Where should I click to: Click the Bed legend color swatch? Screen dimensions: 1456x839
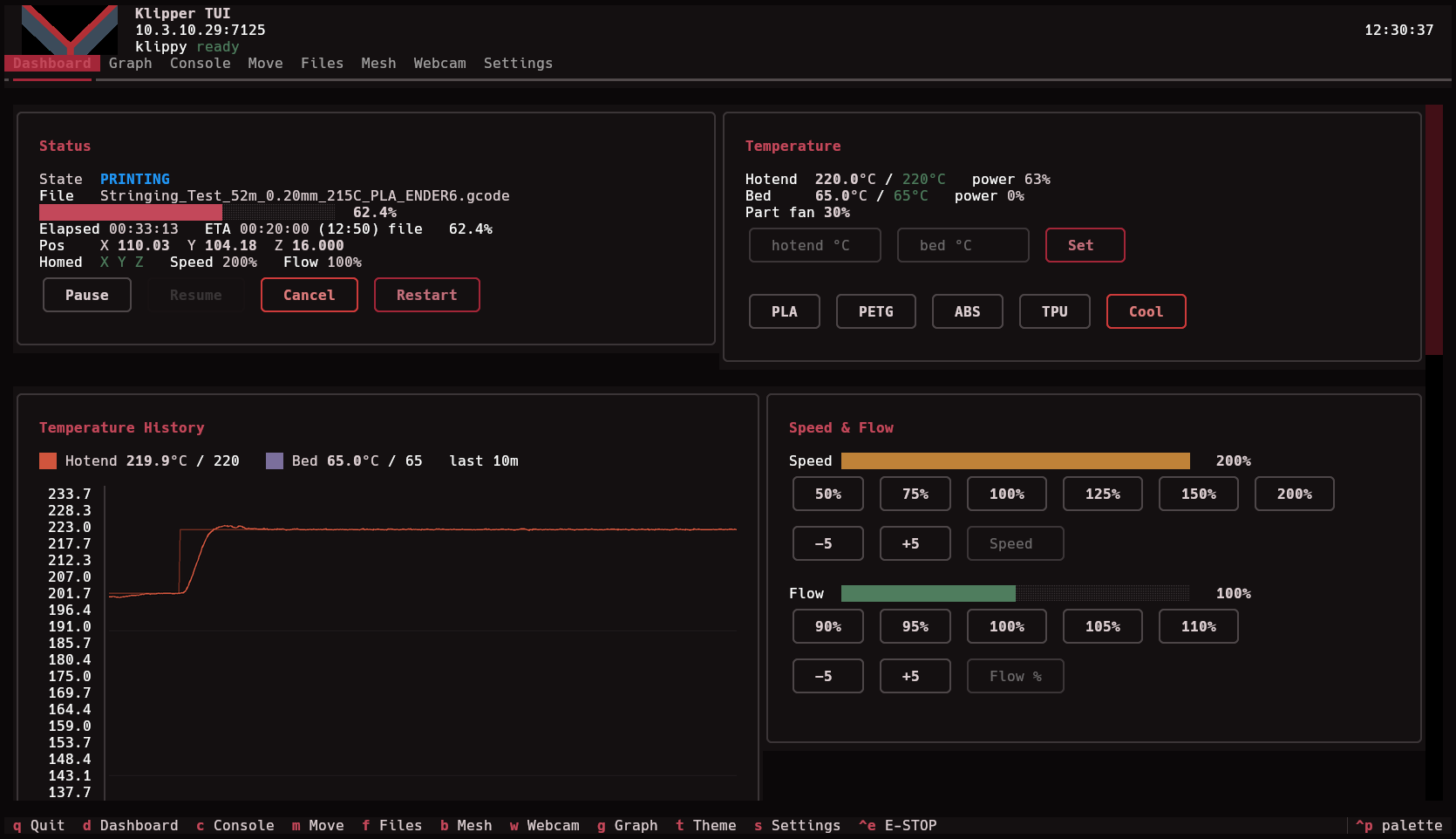click(275, 460)
